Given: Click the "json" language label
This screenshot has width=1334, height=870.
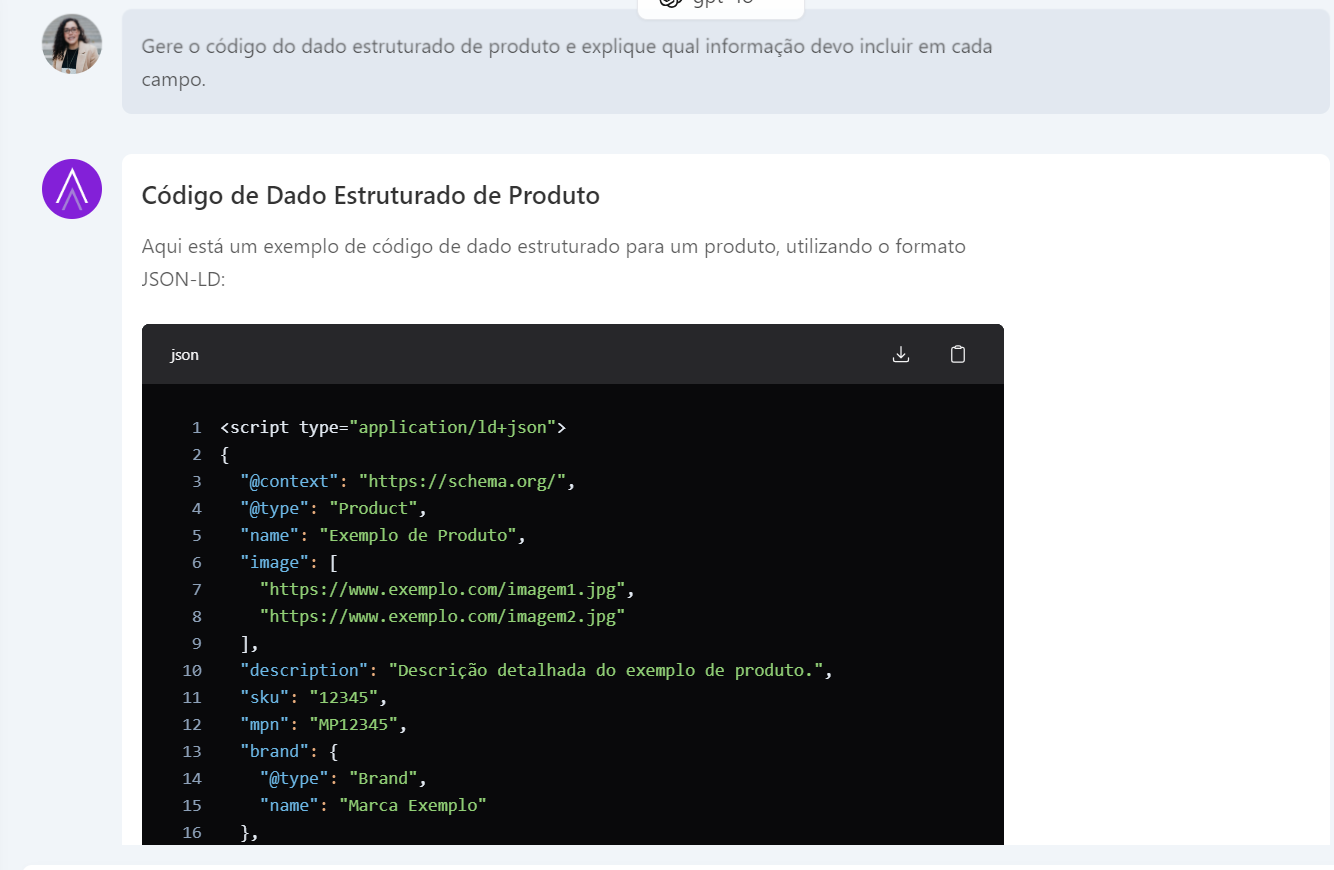Looking at the screenshot, I should tap(184, 355).
